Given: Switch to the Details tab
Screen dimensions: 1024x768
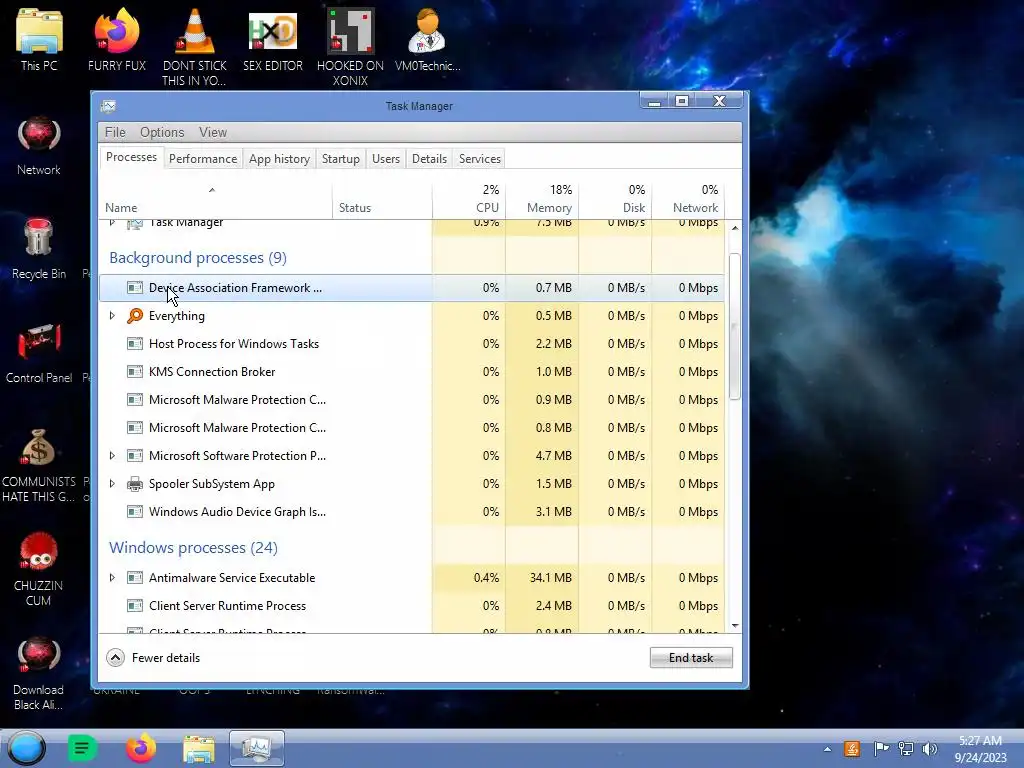Looking at the screenshot, I should click(x=430, y=159).
